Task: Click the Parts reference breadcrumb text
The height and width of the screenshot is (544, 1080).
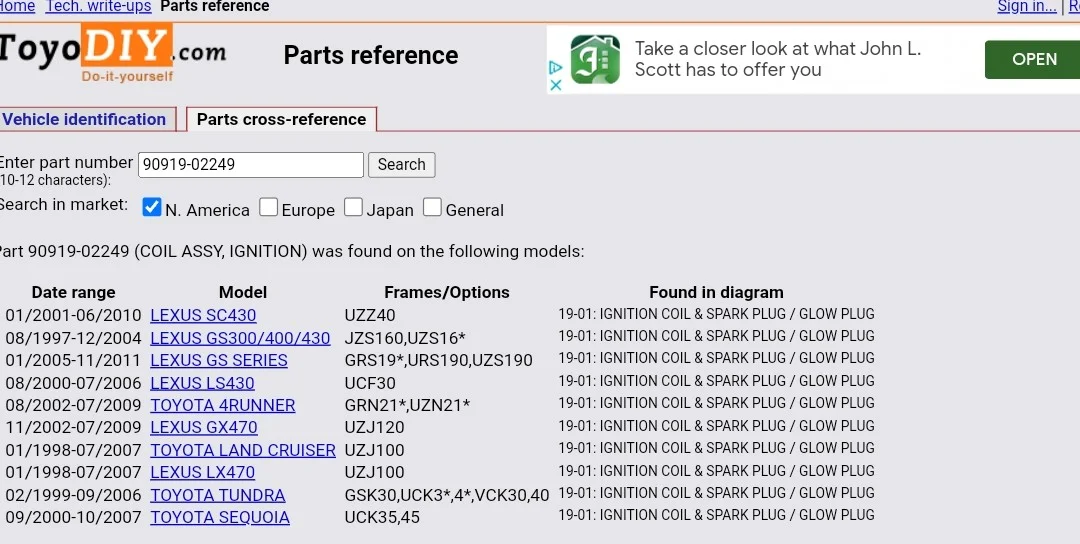Action: coord(215,7)
